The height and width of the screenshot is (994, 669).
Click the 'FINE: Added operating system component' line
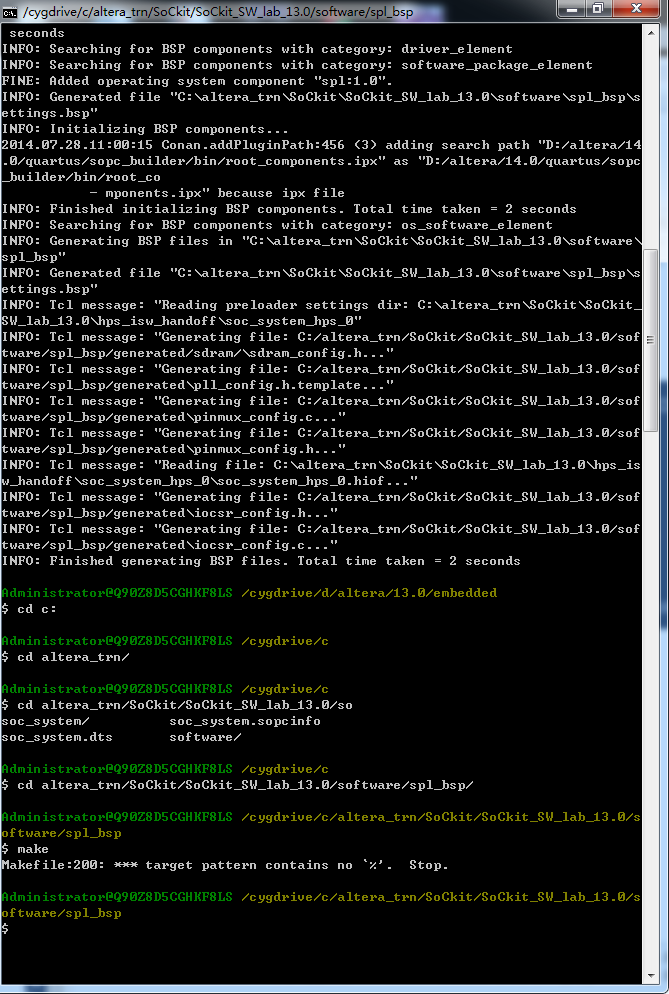point(197,81)
